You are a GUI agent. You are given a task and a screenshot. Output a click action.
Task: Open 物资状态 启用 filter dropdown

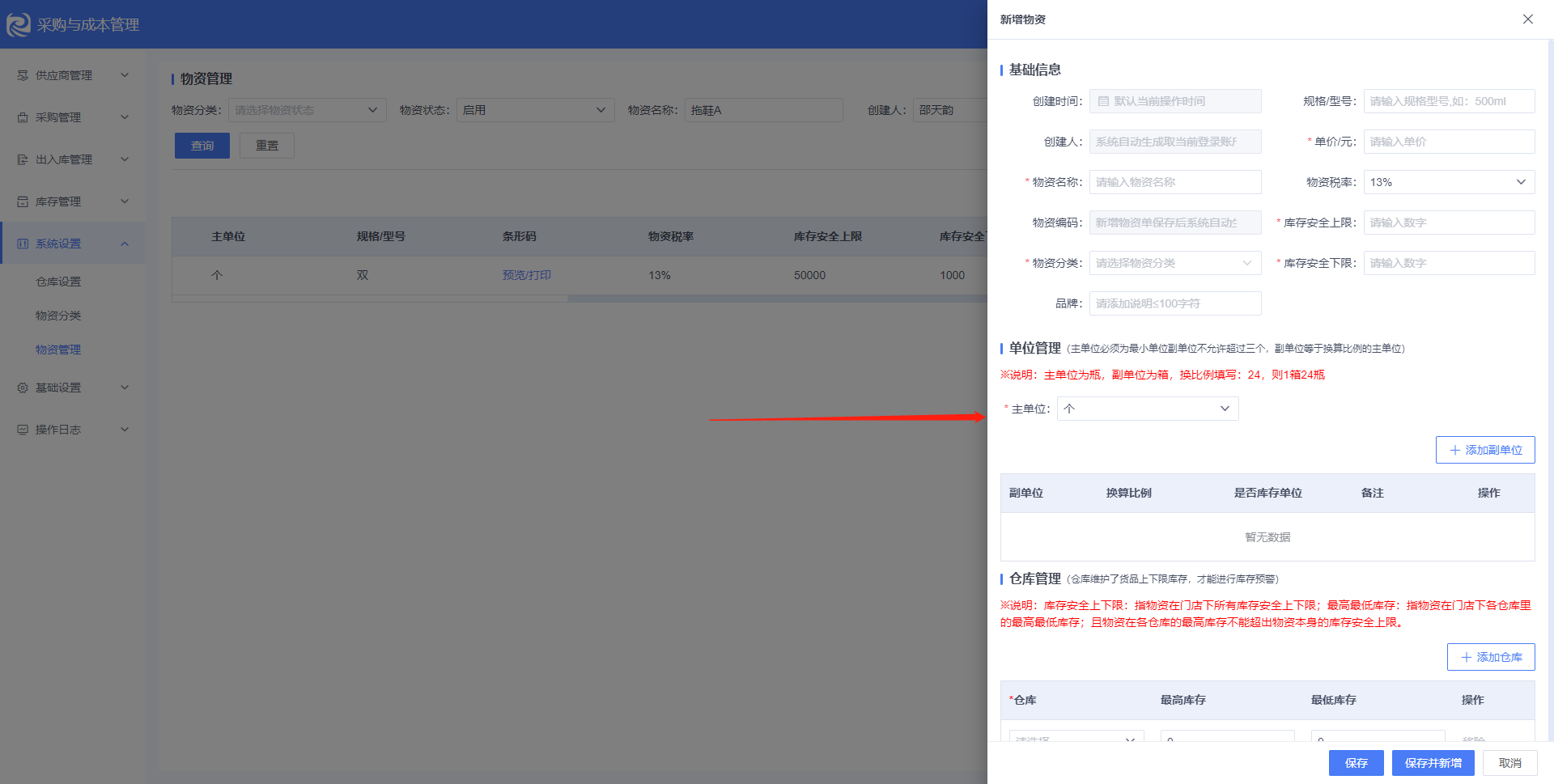535,110
